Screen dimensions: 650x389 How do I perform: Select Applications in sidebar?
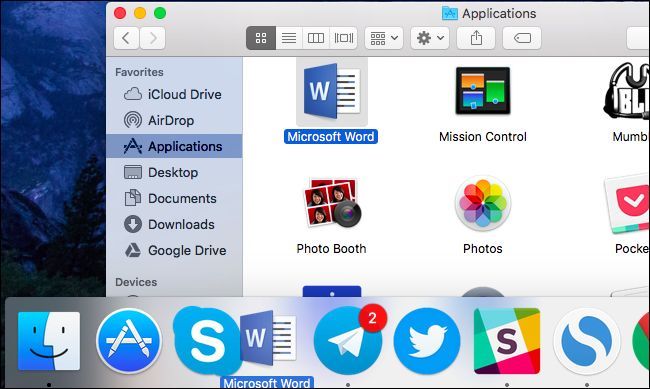click(x=174, y=146)
